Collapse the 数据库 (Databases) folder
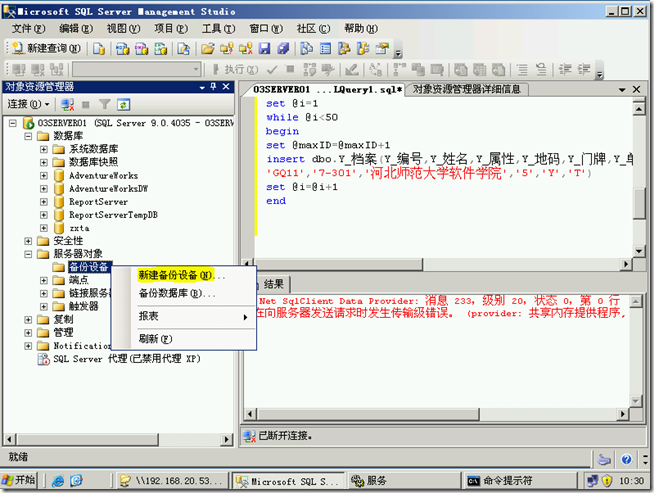The image size is (654, 493). click(x=28, y=136)
